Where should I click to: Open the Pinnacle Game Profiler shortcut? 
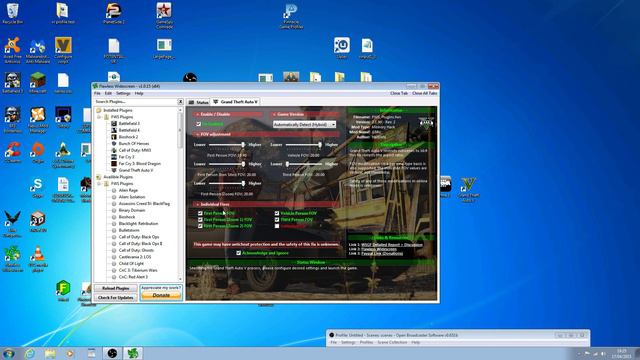(291, 16)
